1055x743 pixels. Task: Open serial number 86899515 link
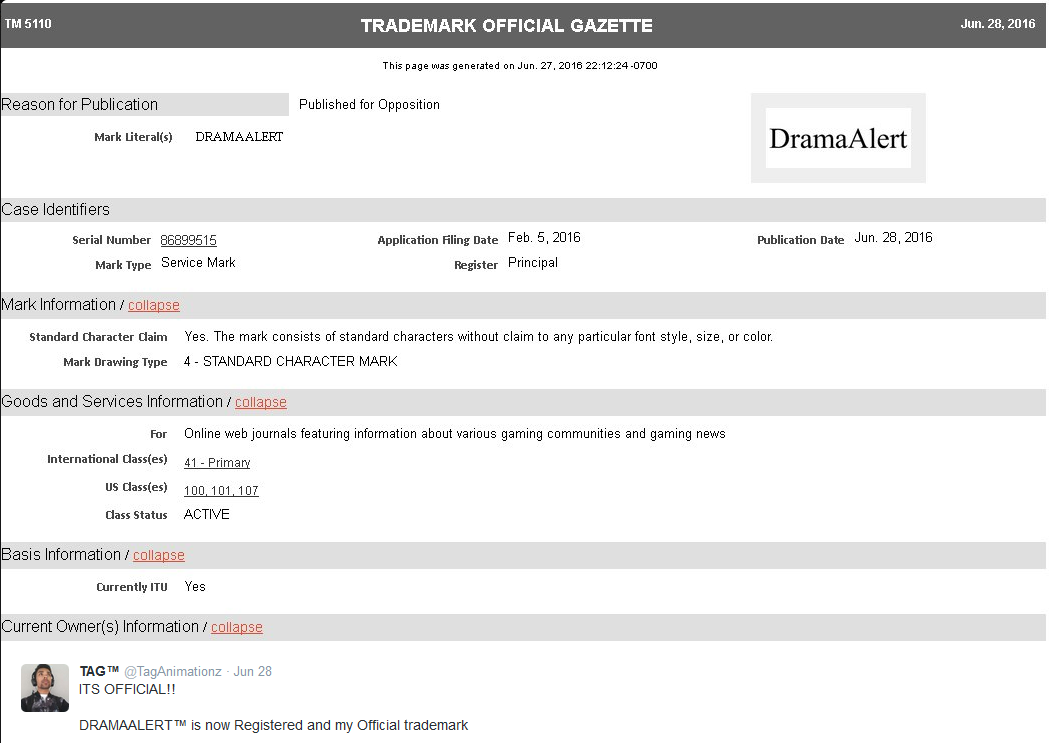tap(188, 240)
